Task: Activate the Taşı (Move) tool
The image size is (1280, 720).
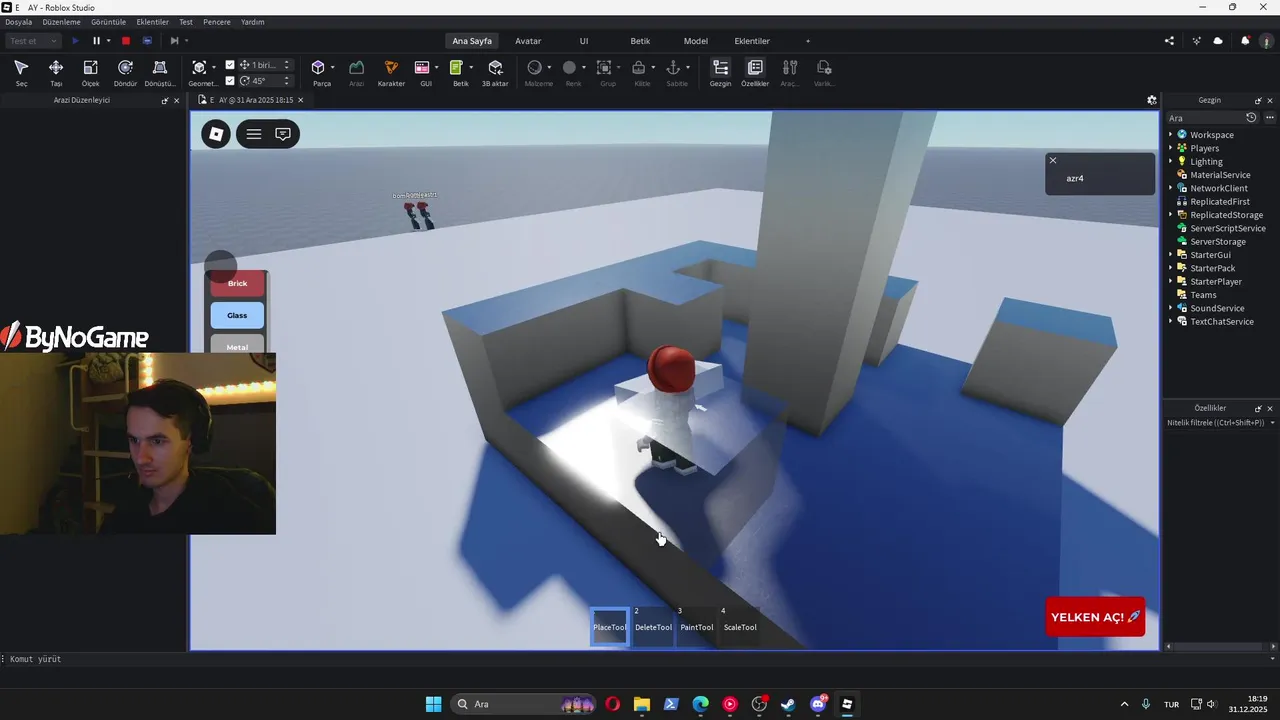Action: coord(56,72)
